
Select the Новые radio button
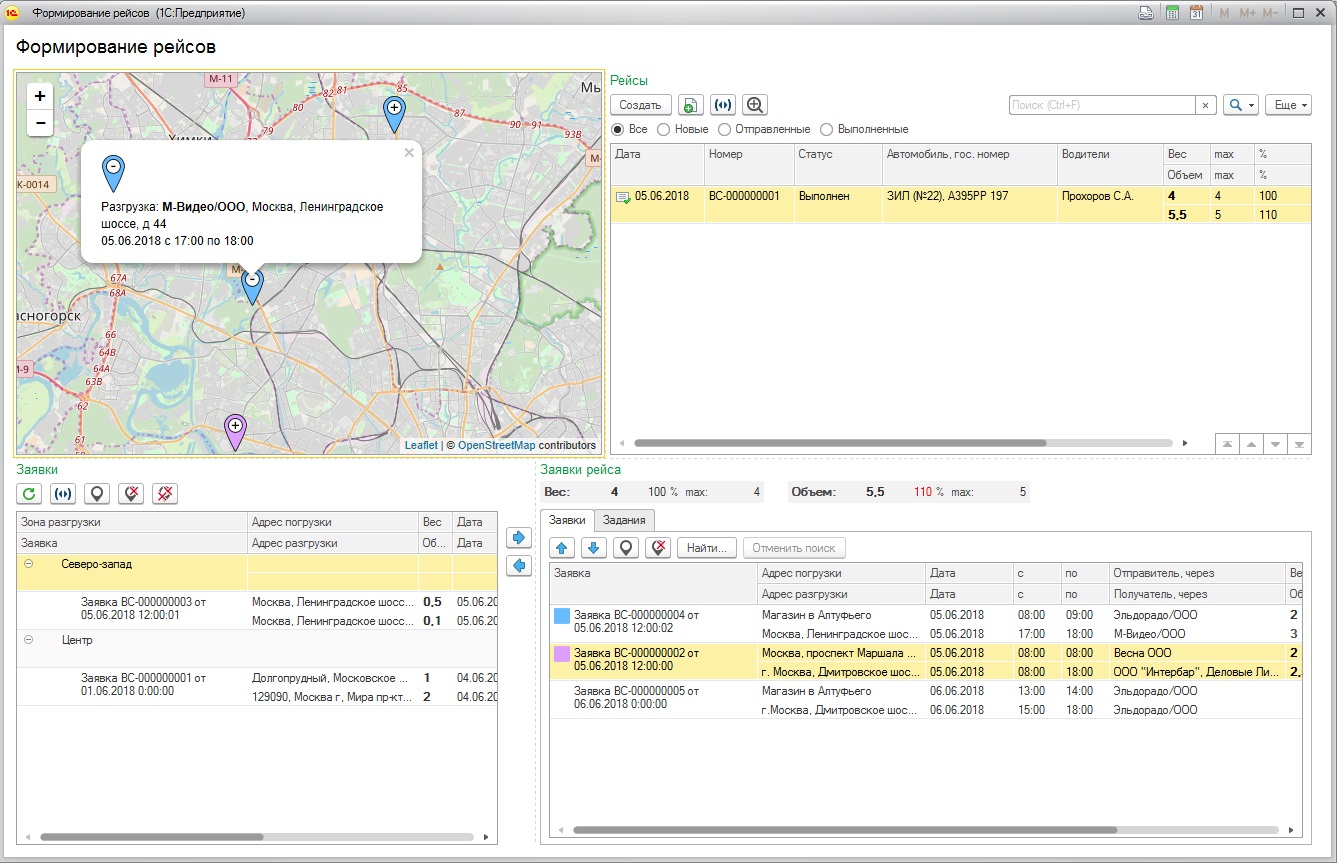tap(663, 129)
